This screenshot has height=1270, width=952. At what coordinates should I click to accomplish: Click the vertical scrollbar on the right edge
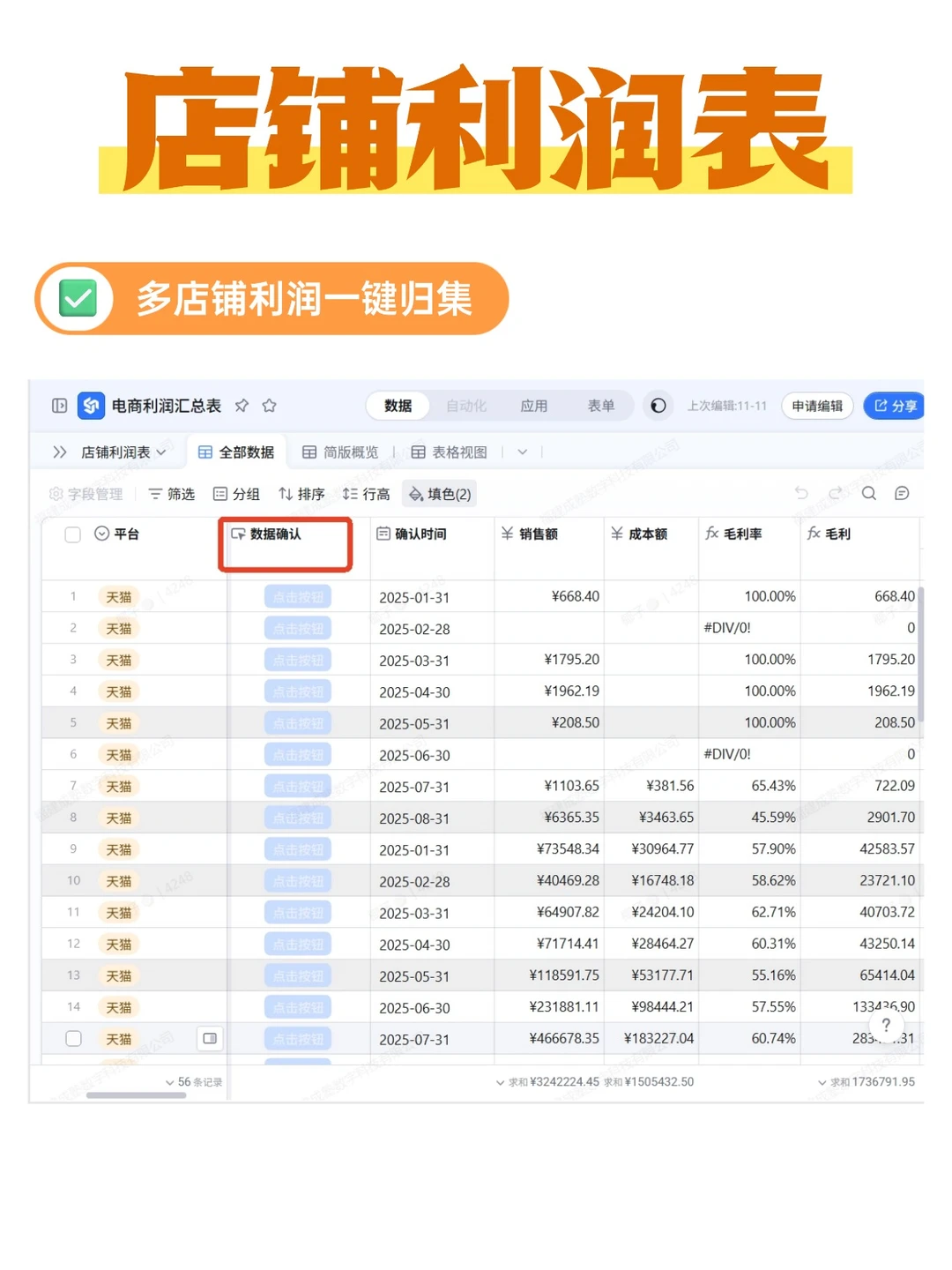(x=920, y=654)
